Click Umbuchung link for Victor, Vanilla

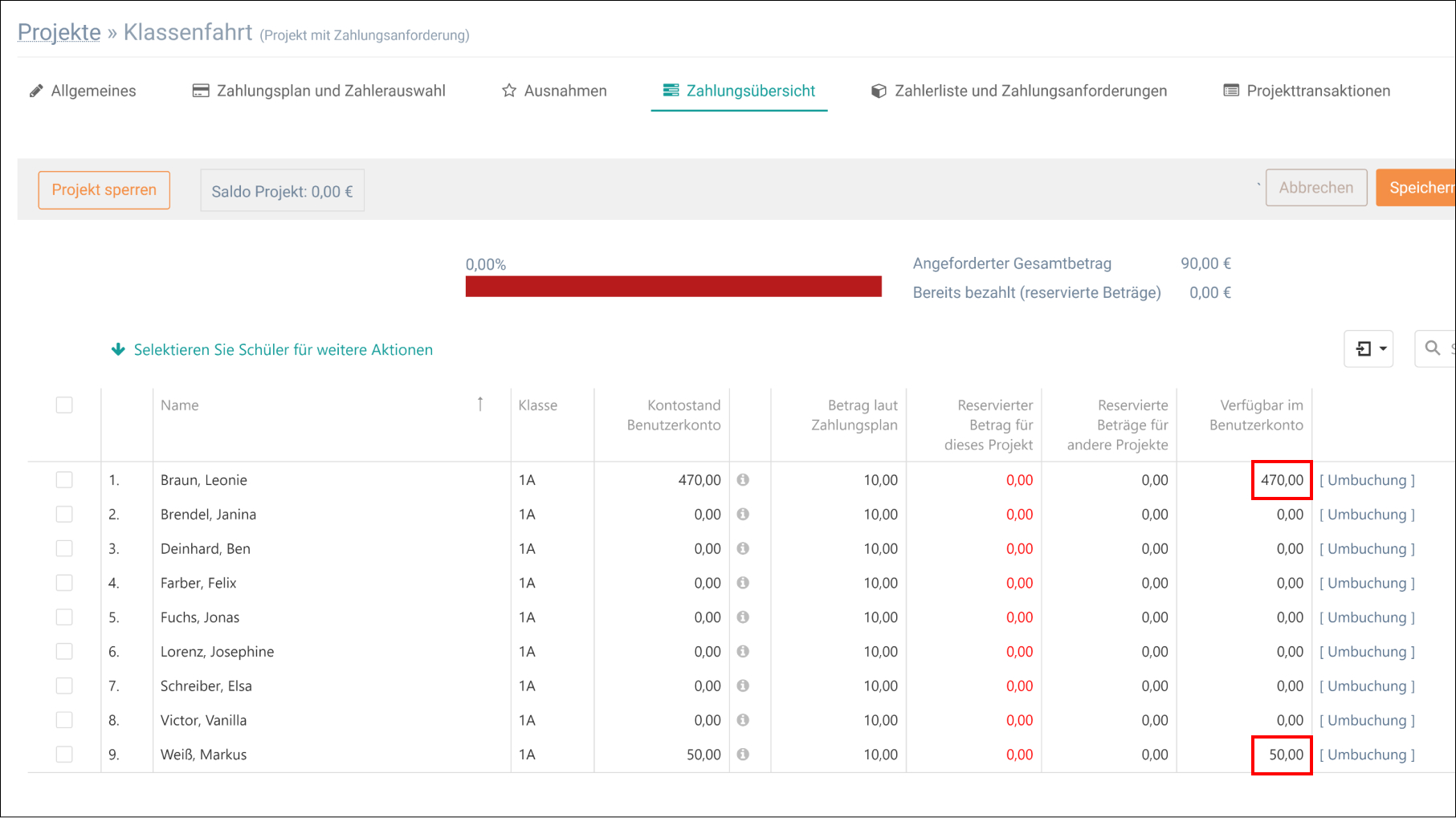pos(1367,720)
